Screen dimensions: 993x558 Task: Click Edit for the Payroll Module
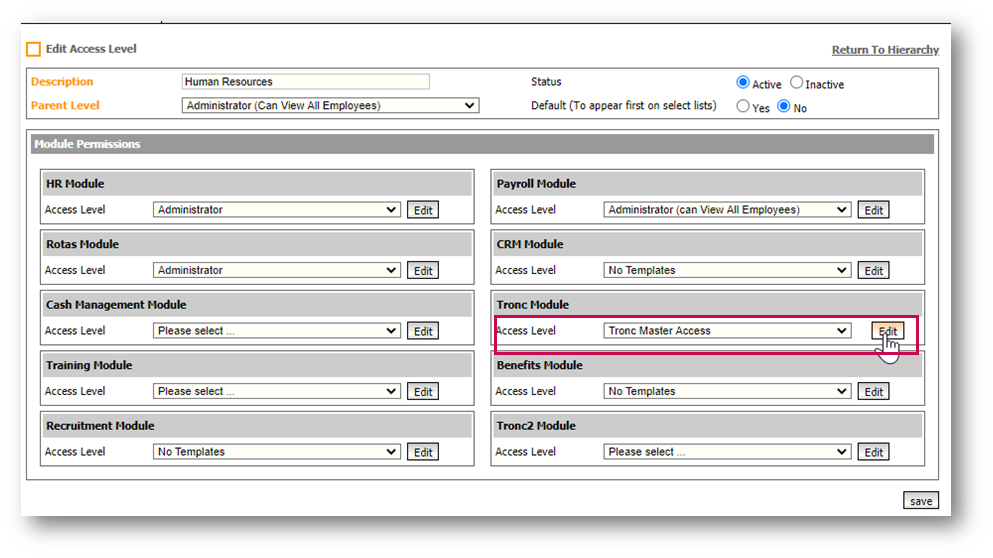click(873, 210)
